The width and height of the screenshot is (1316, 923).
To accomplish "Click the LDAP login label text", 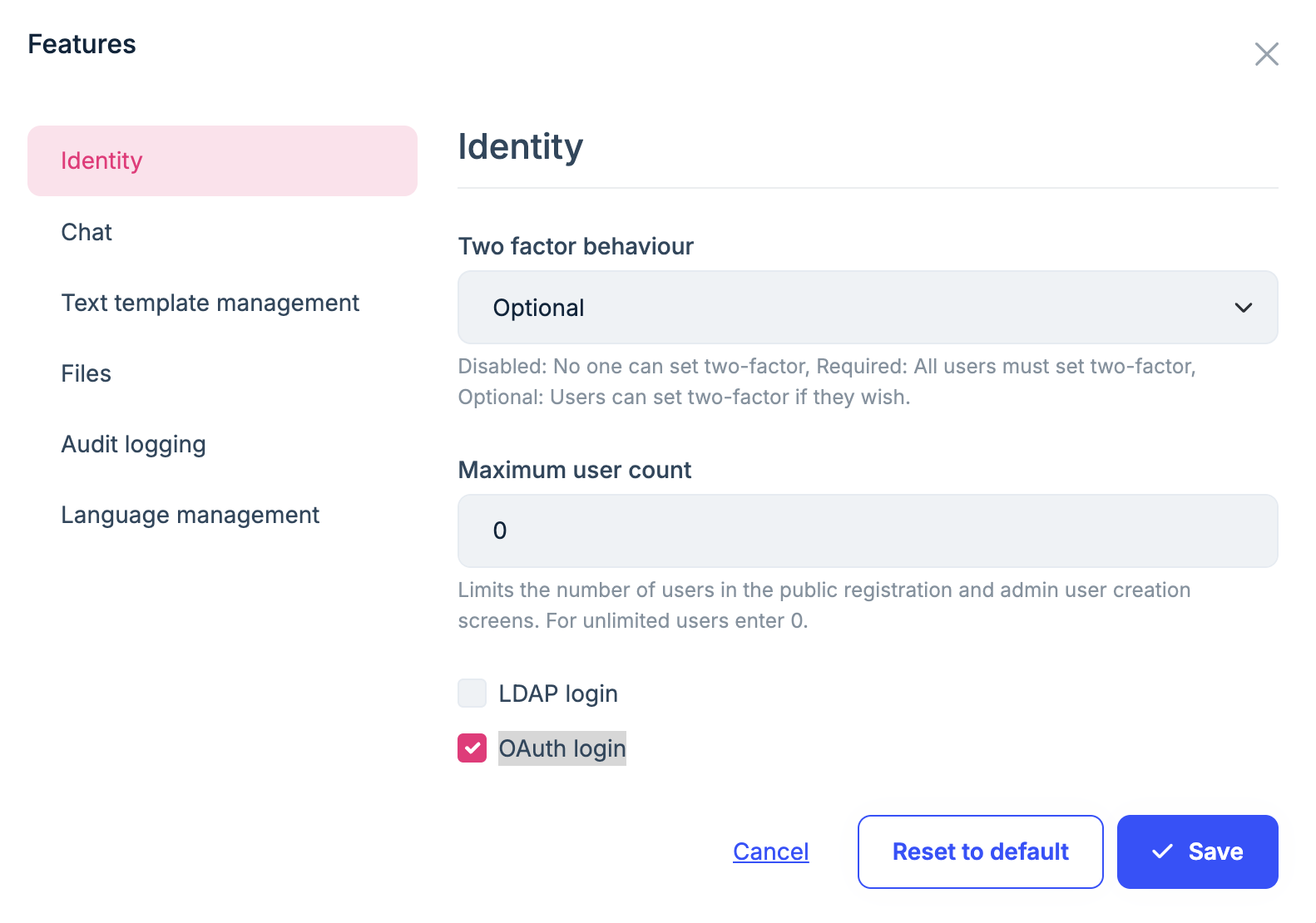I will pyautogui.click(x=557, y=693).
